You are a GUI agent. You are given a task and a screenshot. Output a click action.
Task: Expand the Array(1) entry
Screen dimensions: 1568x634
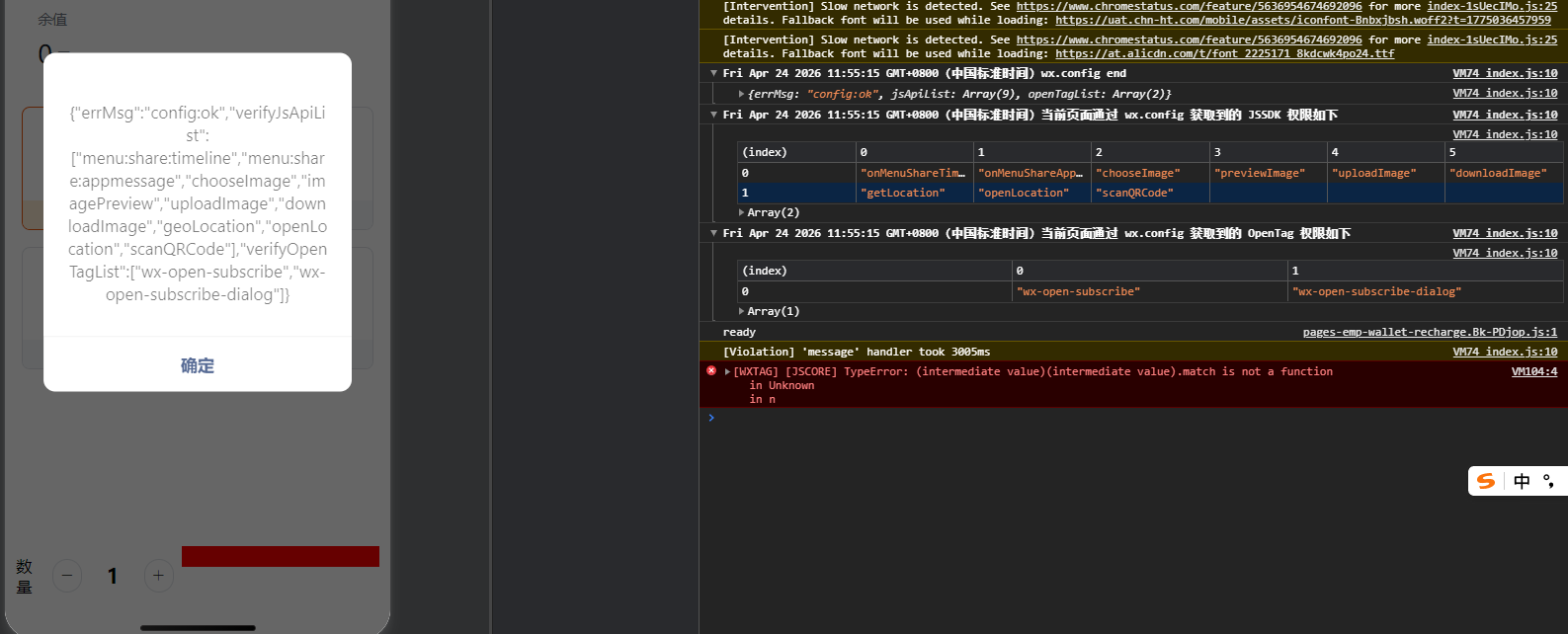[x=742, y=311]
